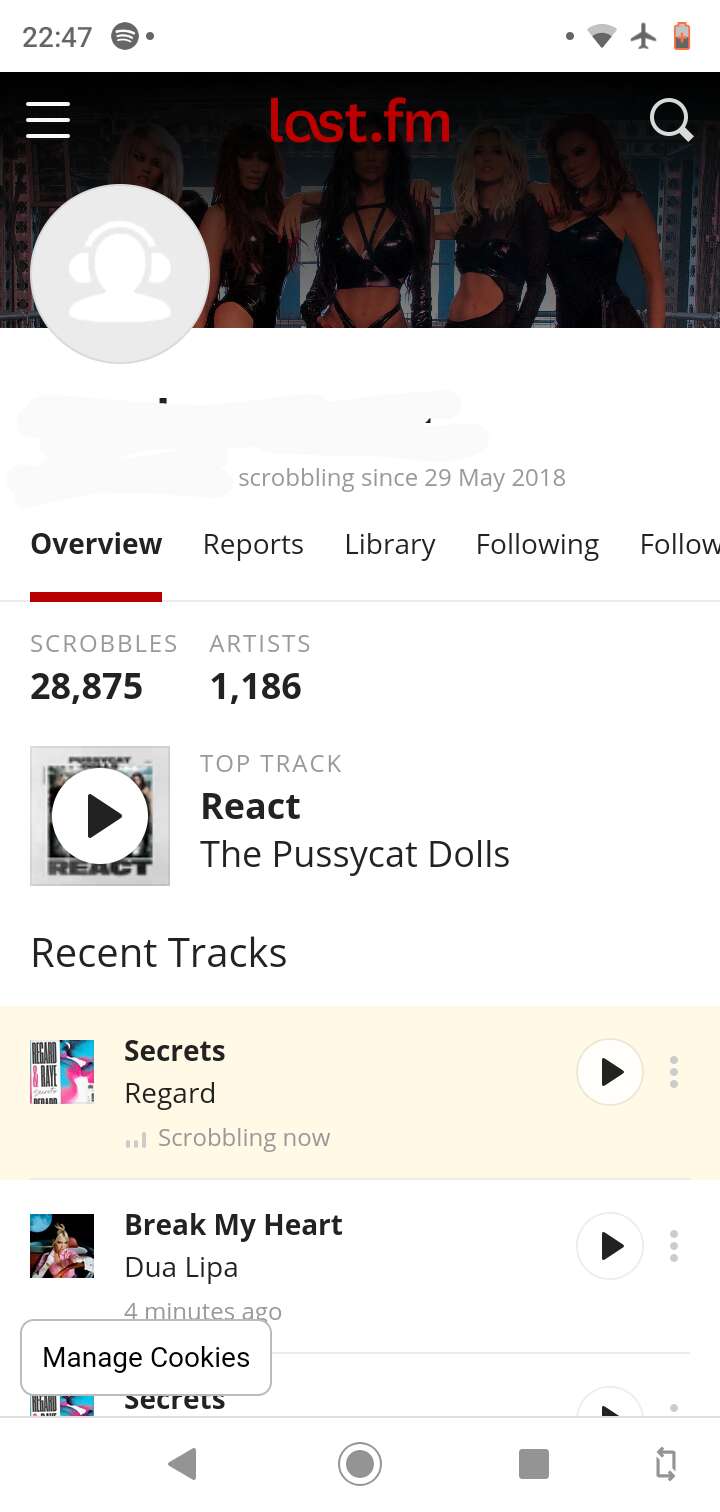The image size is (720, 1512).
Task: Switch to the Reports tab
Action: point(253,544)
